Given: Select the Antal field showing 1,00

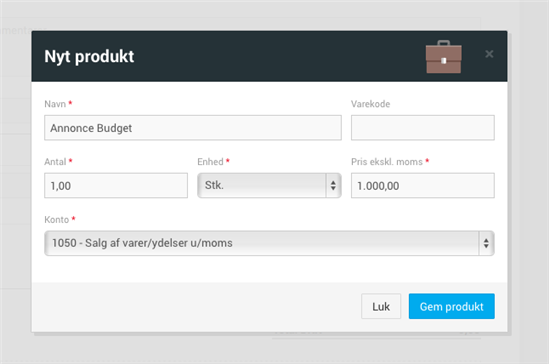Looking at the screenshot, I should 116,186.
